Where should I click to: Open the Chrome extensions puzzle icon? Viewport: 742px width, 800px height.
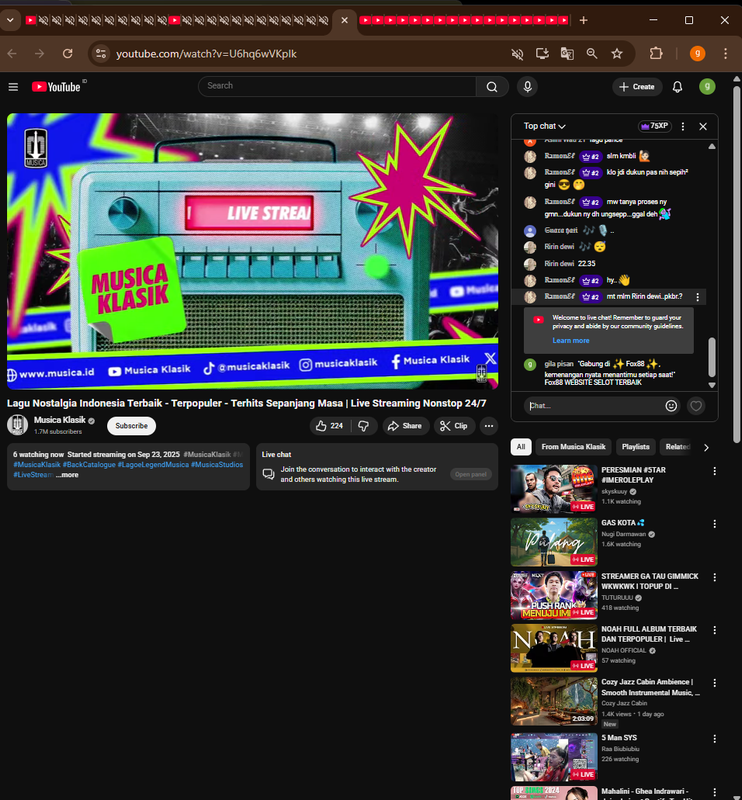(656, 54)
